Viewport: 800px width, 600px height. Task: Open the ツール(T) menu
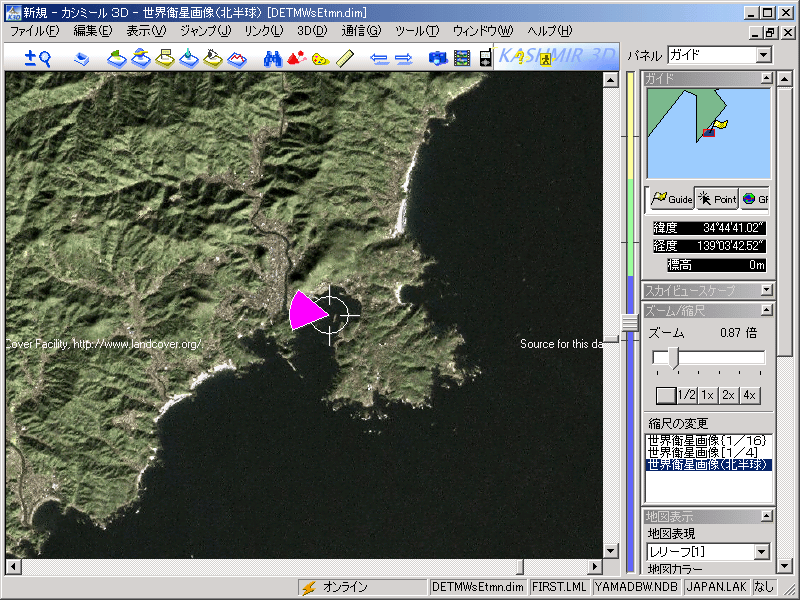click(x=417, y=31)
